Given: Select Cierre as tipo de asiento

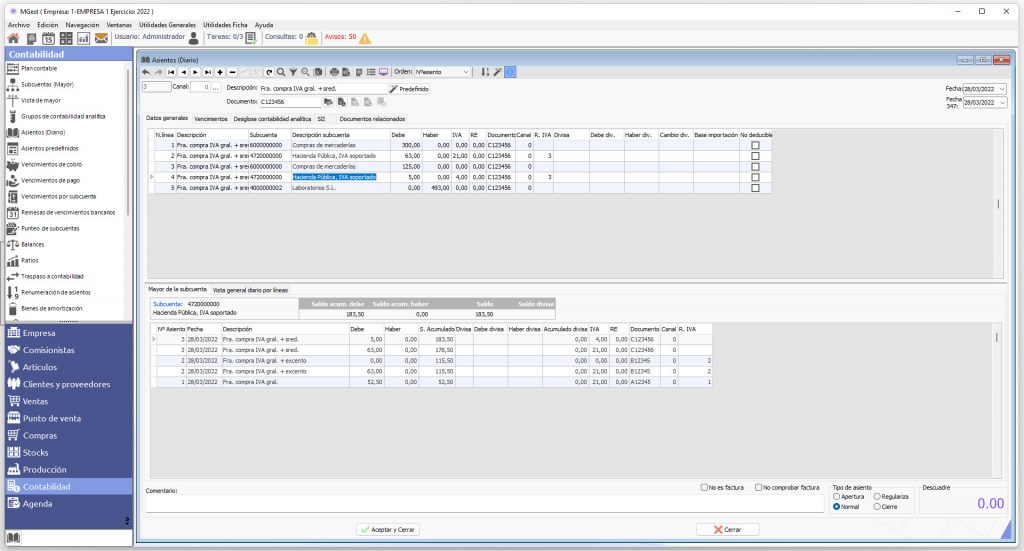Looking at the screenshot, I should [x=877, y=507].
